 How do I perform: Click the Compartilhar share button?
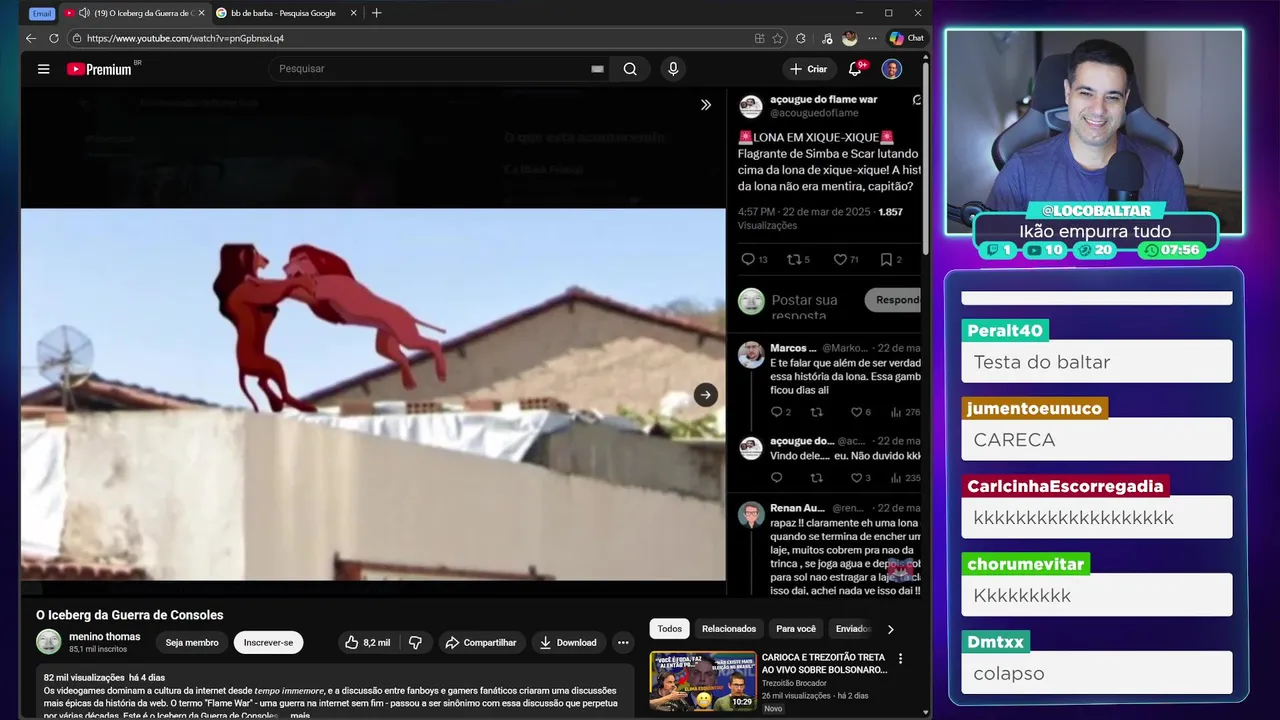tap(481, 643)
